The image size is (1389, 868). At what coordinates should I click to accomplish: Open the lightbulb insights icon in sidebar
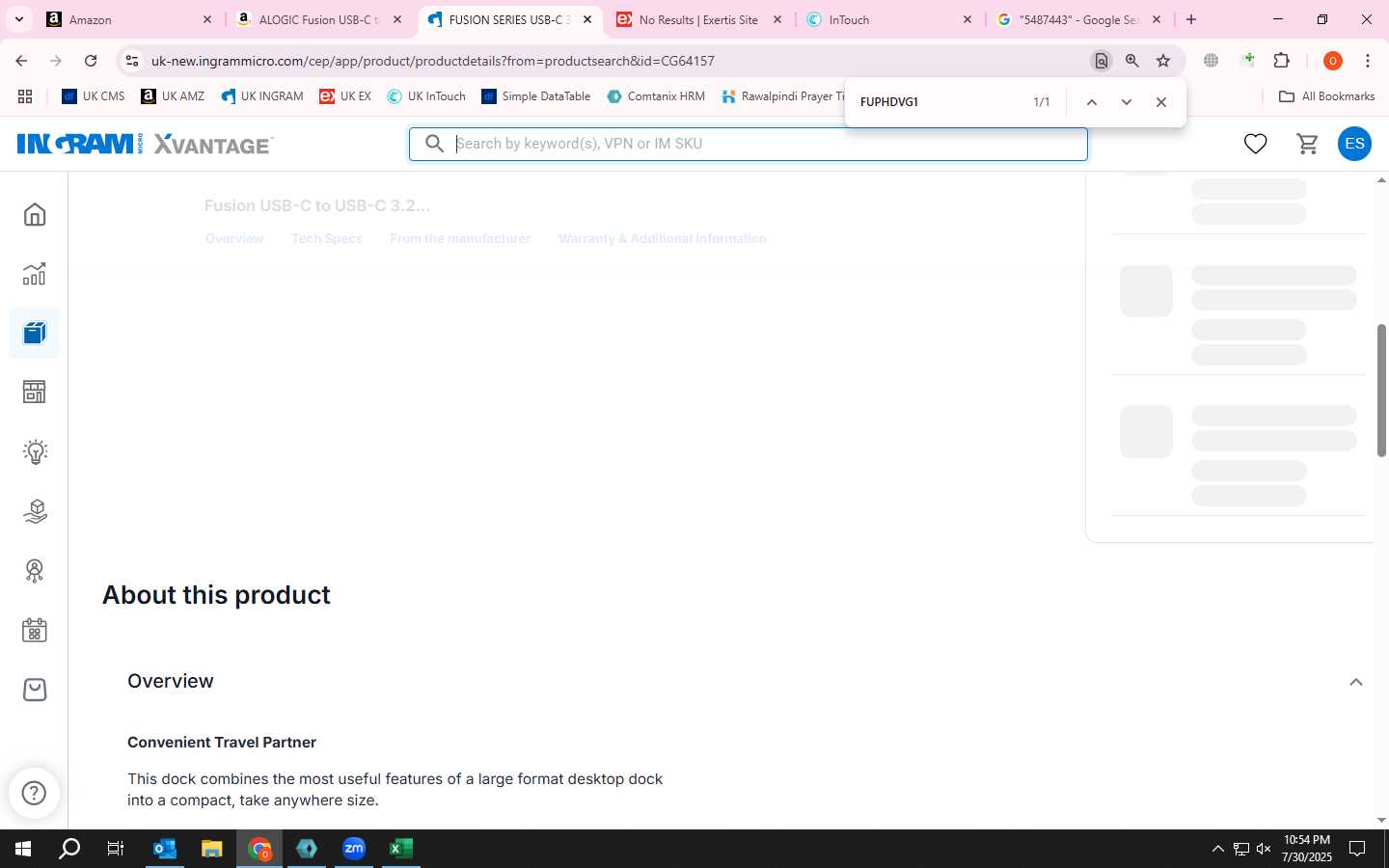pos(35,452)
